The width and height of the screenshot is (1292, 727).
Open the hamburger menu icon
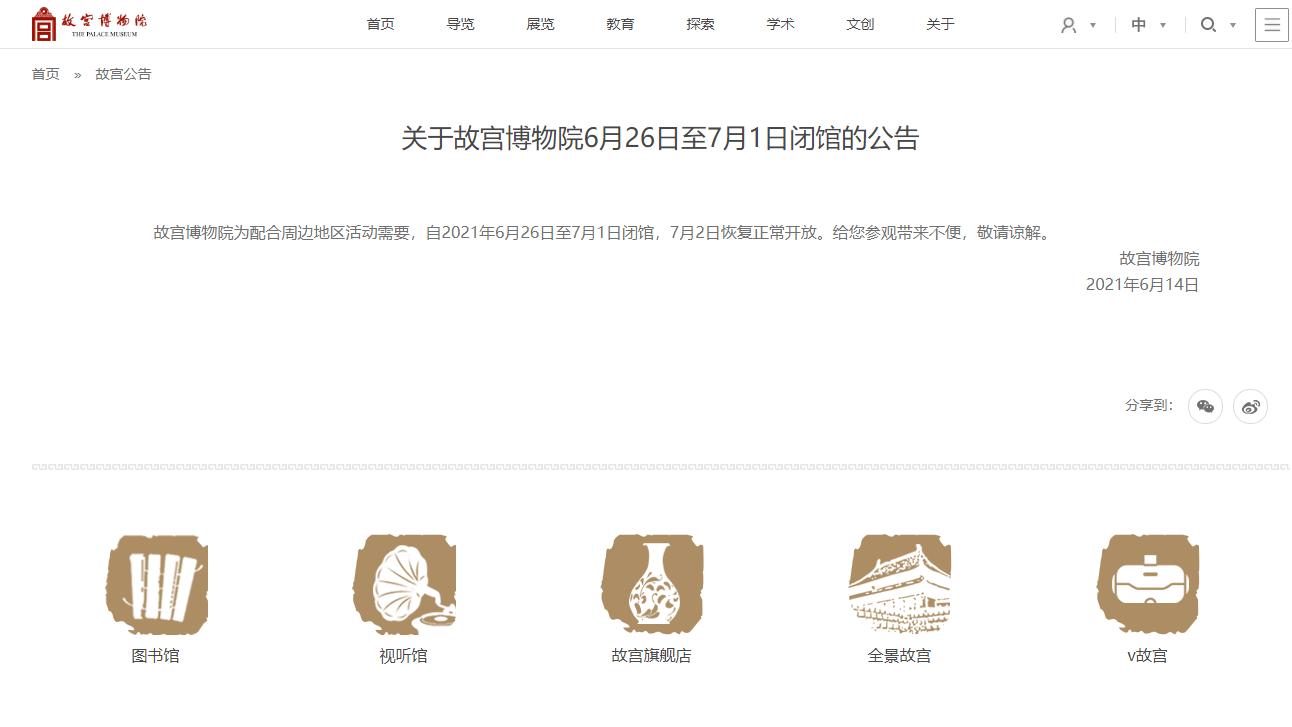[1272, 25]
